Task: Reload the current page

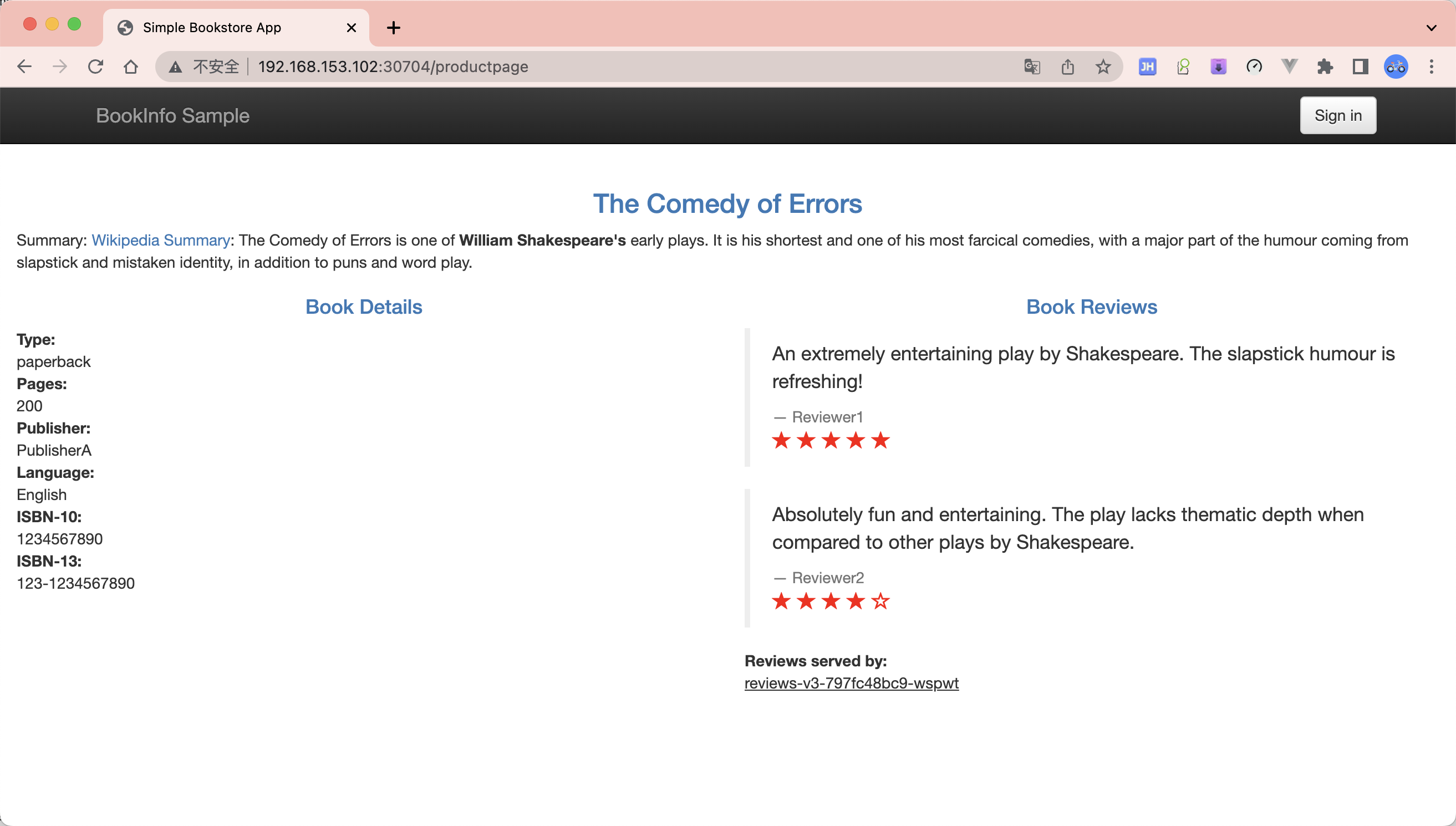Action: point(95,67)
